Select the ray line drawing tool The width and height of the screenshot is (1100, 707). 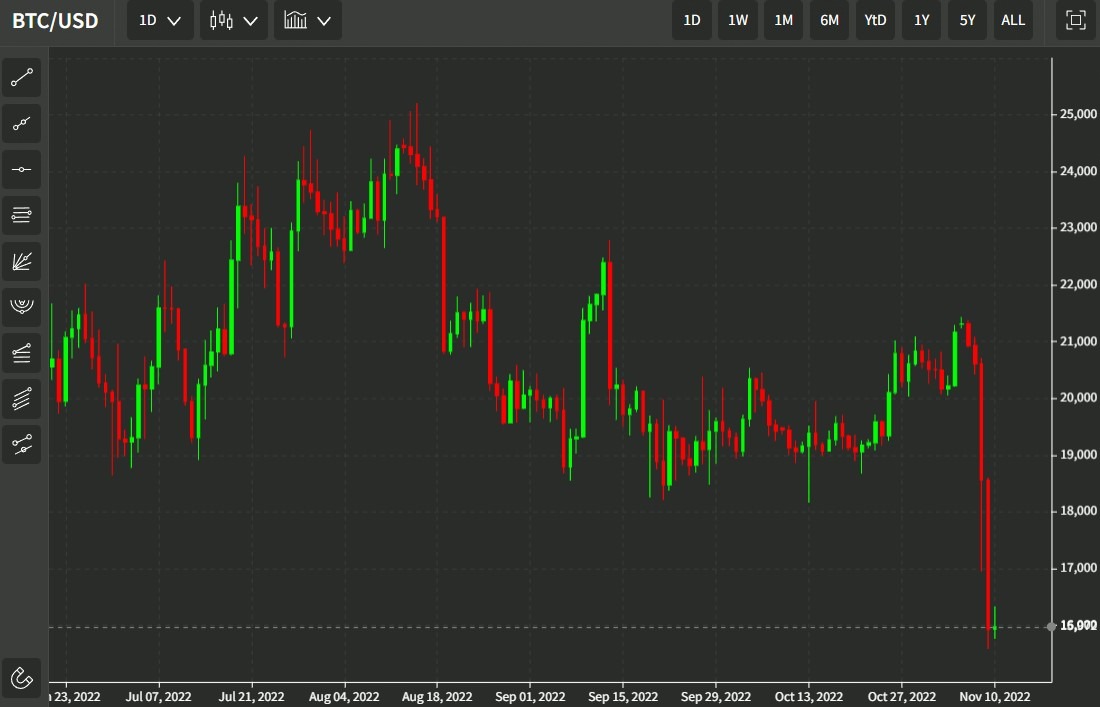tap(21, 124)
